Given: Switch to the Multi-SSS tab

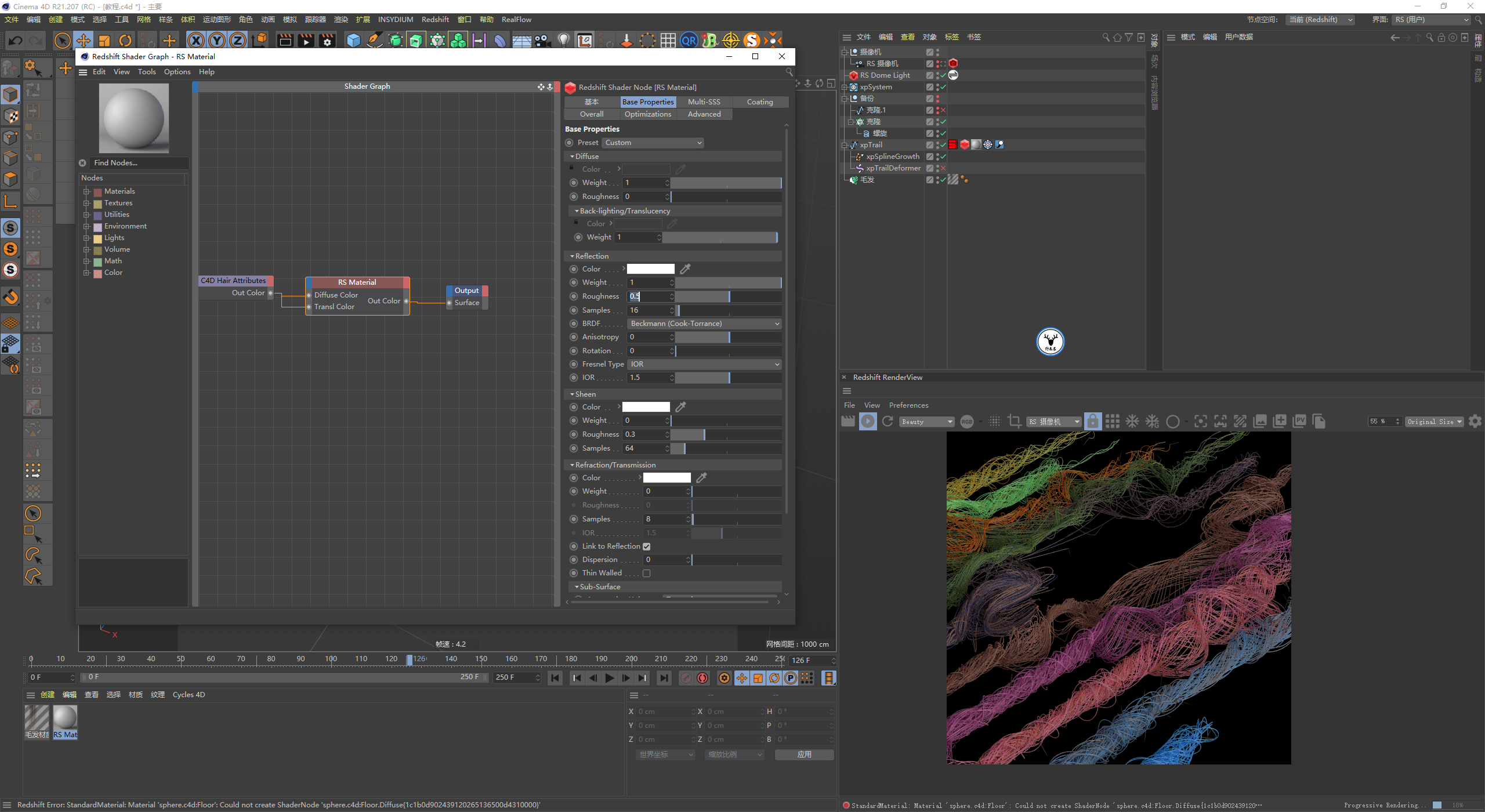Looking at the screenshot, I should click(704, 102).
